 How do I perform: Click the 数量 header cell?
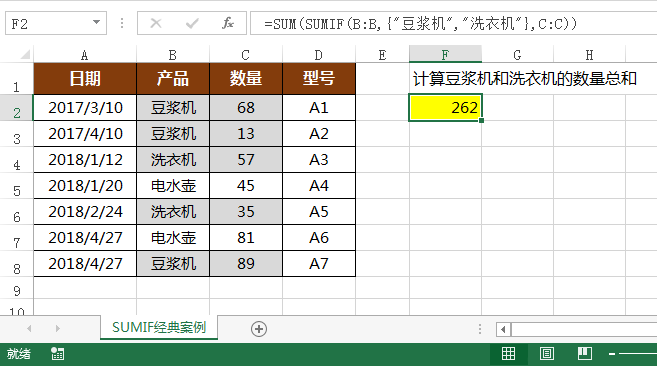coord(246,79)
